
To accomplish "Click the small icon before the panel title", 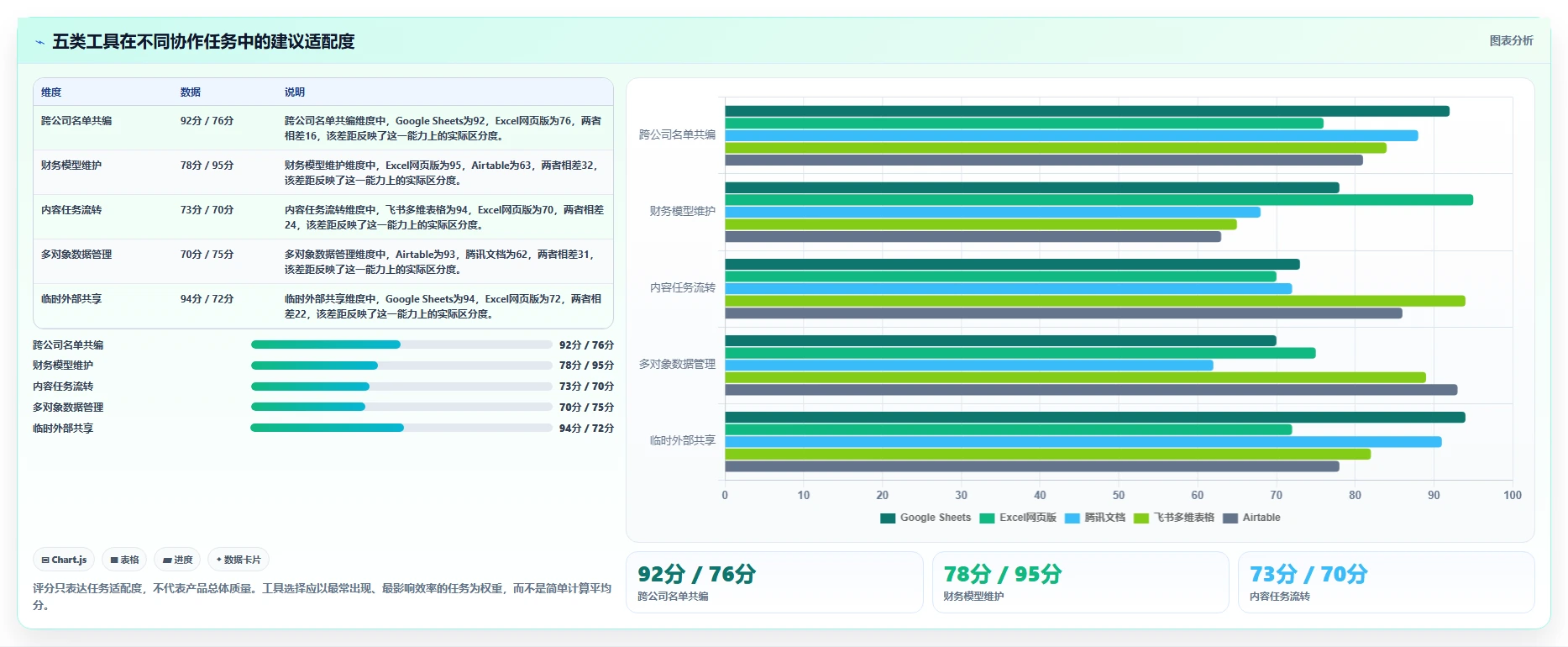I will coord(39,42).
